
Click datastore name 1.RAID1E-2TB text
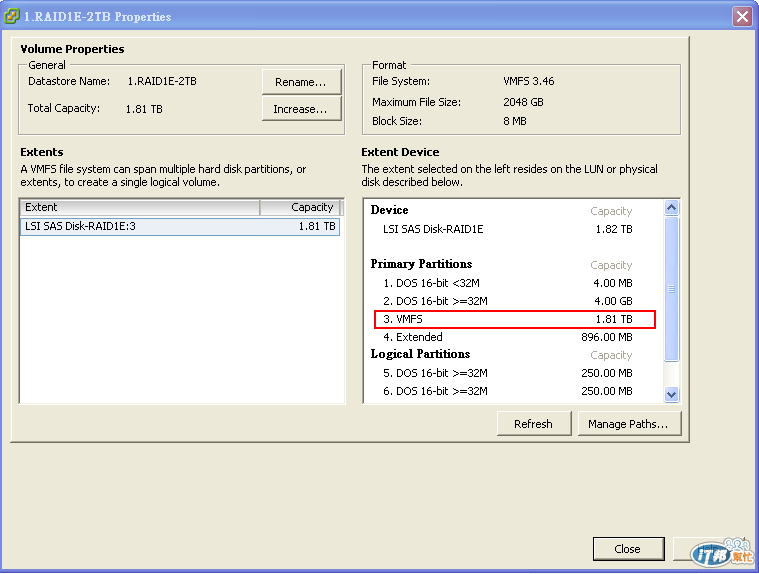coord(162,81)
